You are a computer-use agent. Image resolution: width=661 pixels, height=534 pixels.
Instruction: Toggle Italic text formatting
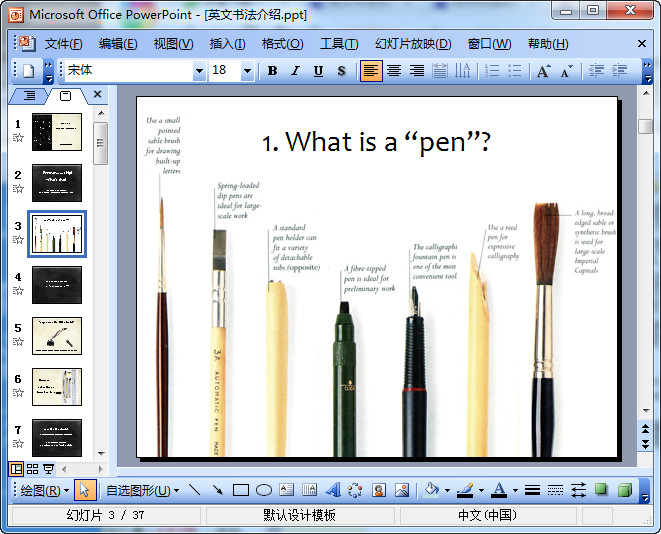click(x=295, y=71)
